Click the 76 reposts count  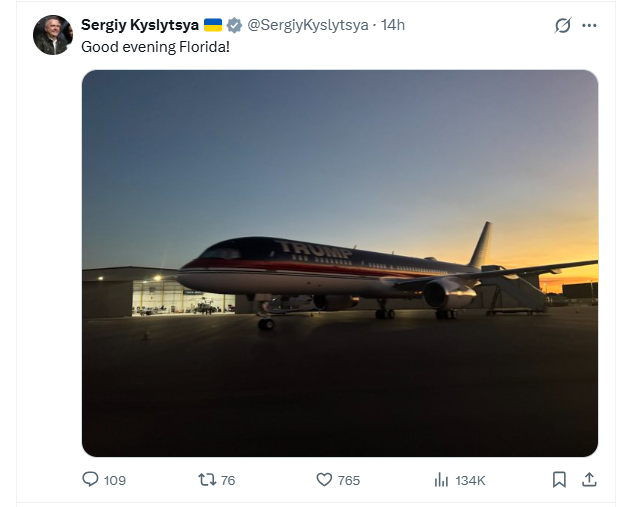(x=228, y=481)
